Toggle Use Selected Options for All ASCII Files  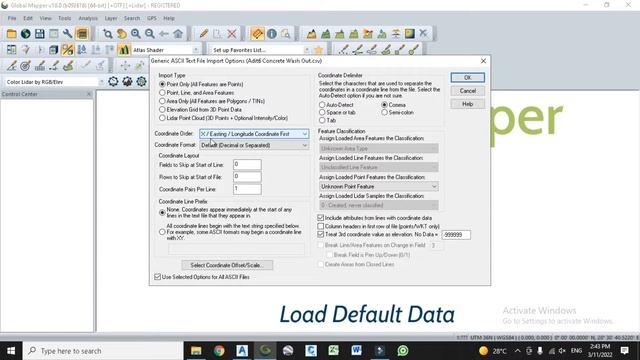coord(158,277)
